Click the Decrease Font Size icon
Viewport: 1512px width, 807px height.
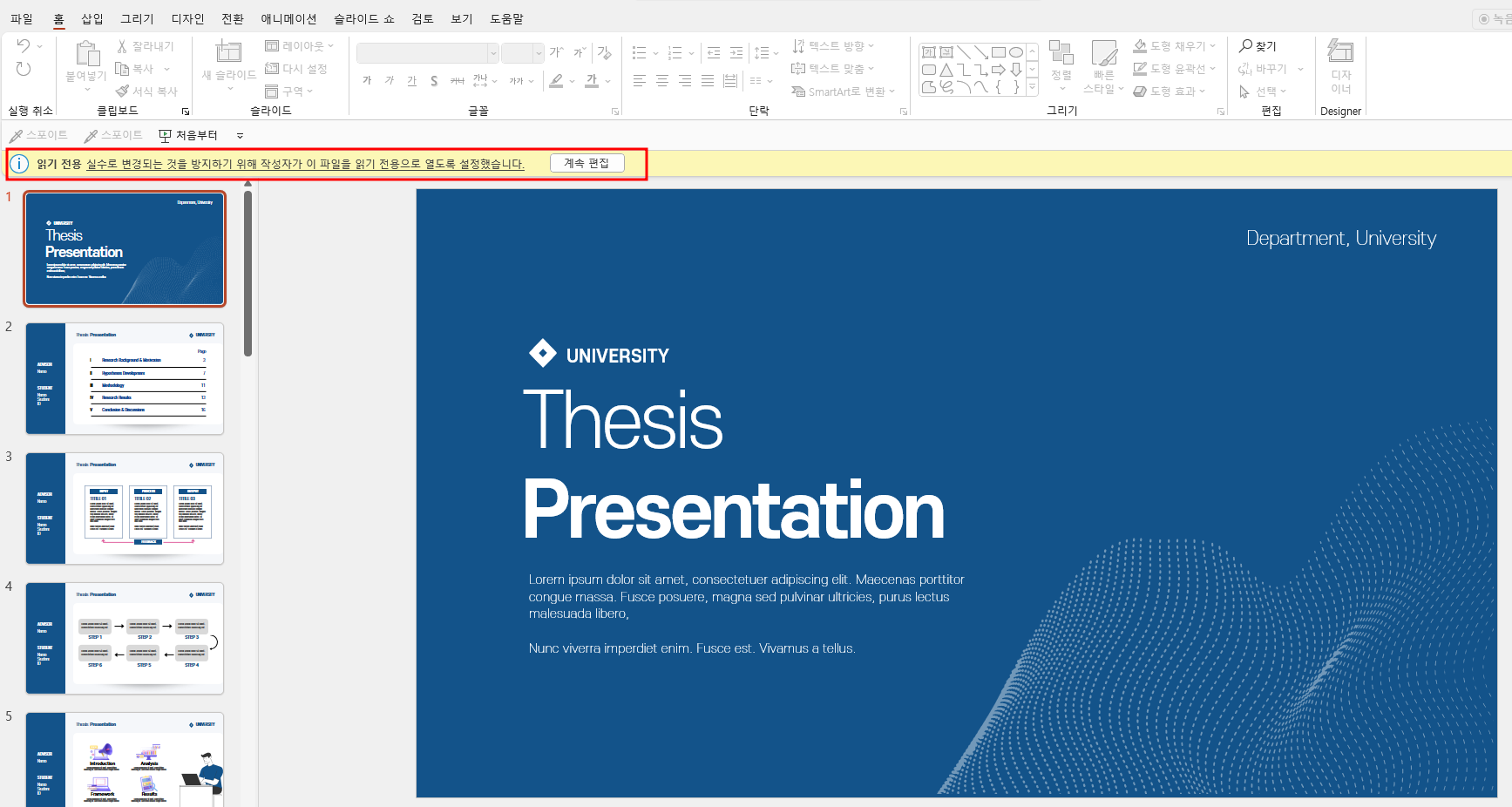(579, 53)
